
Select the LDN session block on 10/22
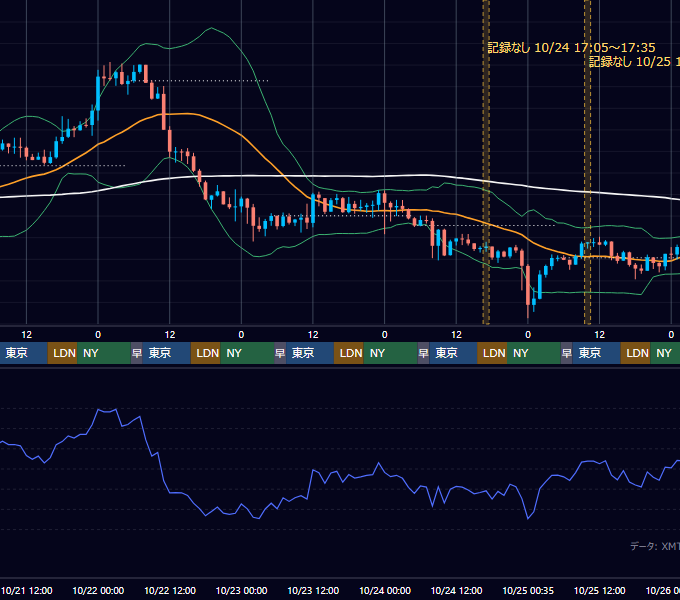pos(206,353)
